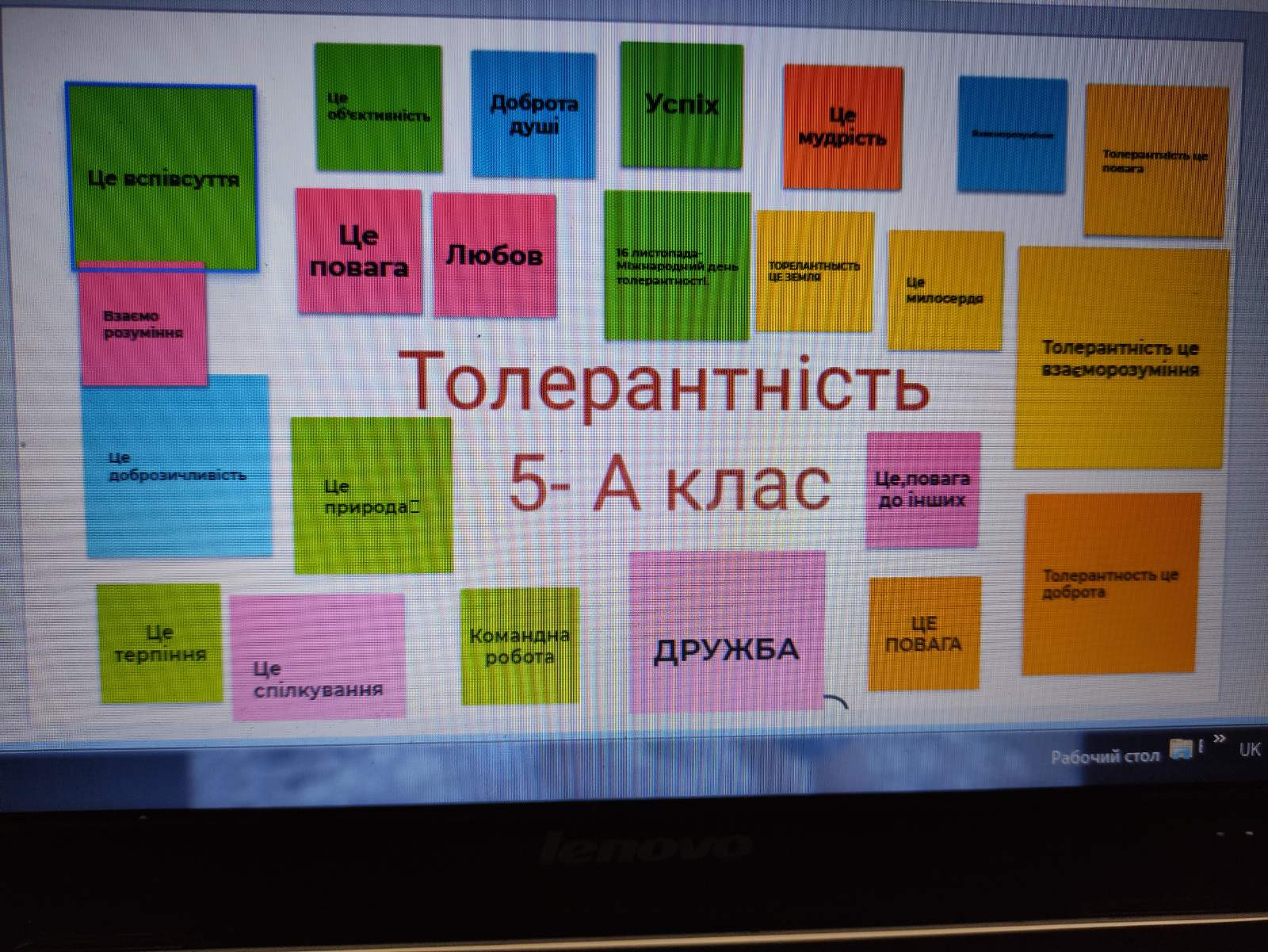Click the pink 'ДРУЖБА' sticky note
The image size is (1268, 952).
coord(727,632)
